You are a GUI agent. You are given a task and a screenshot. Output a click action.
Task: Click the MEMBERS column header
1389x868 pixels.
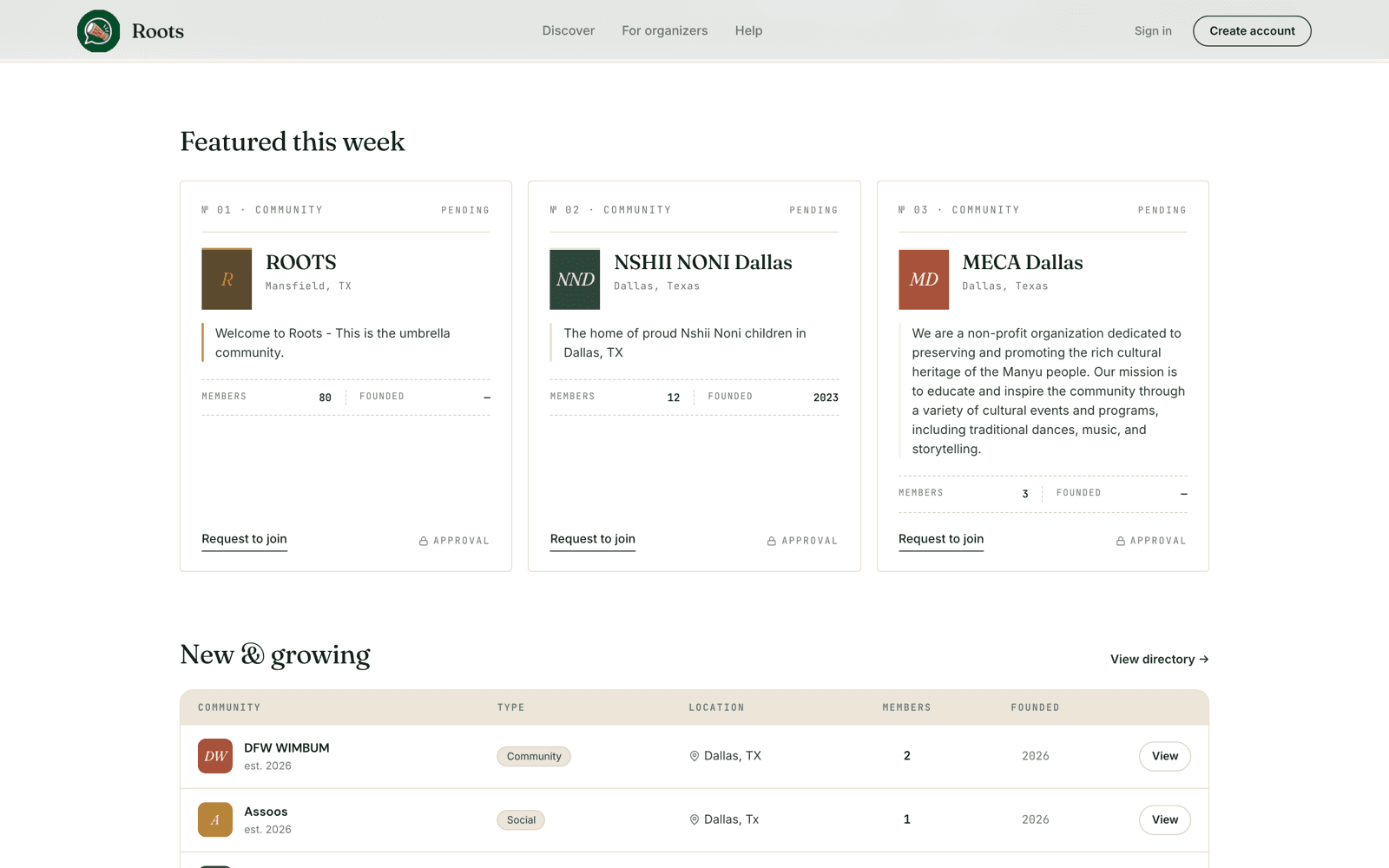[x=906, y=707]
